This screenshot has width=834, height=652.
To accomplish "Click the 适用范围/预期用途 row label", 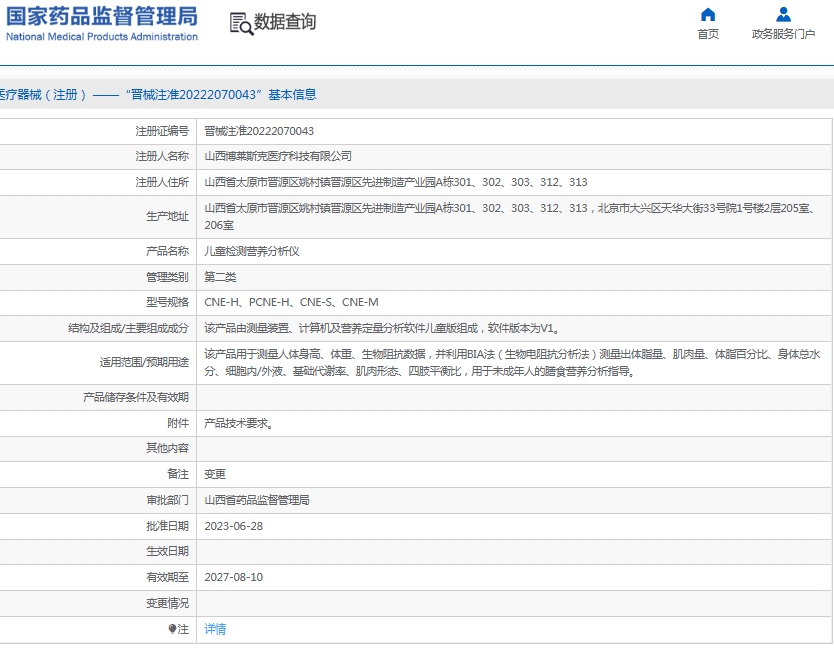I will (x=144, y=363).
